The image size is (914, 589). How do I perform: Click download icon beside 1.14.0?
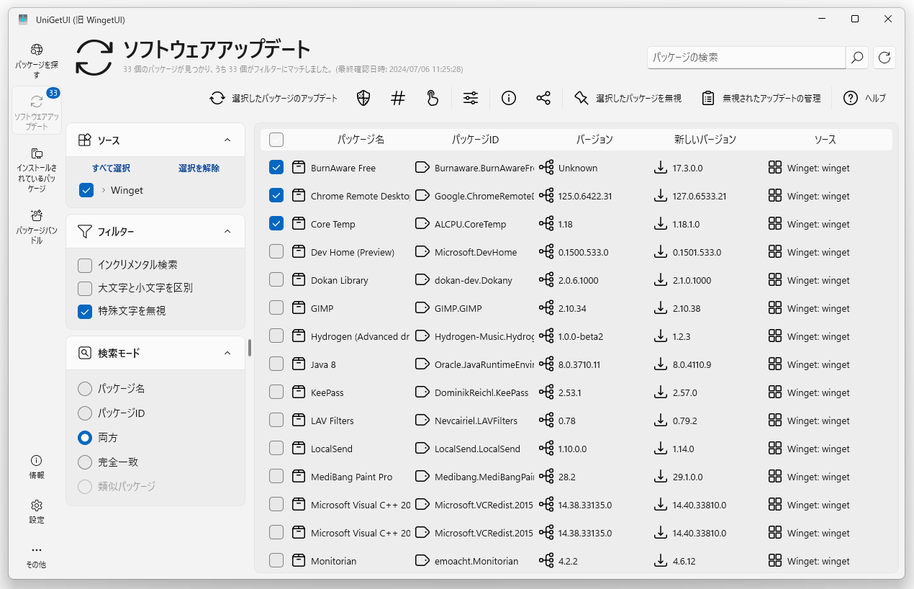coord(660,448)
